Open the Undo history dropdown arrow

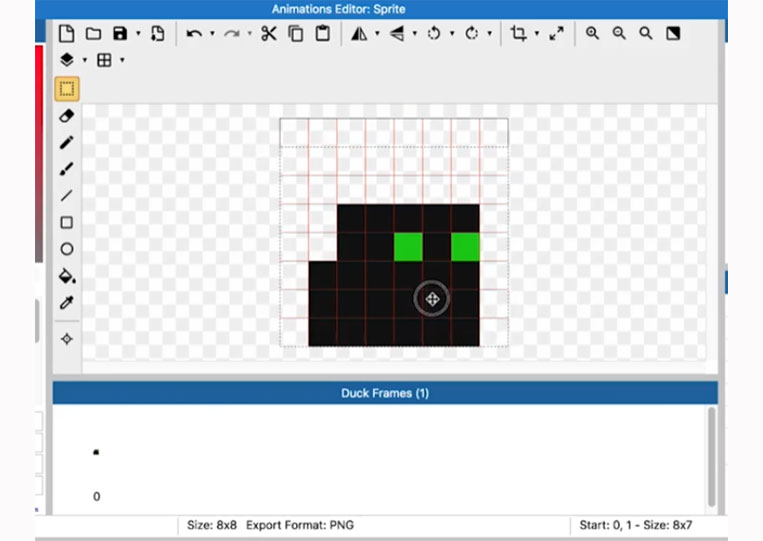click(x=212, y=34)
